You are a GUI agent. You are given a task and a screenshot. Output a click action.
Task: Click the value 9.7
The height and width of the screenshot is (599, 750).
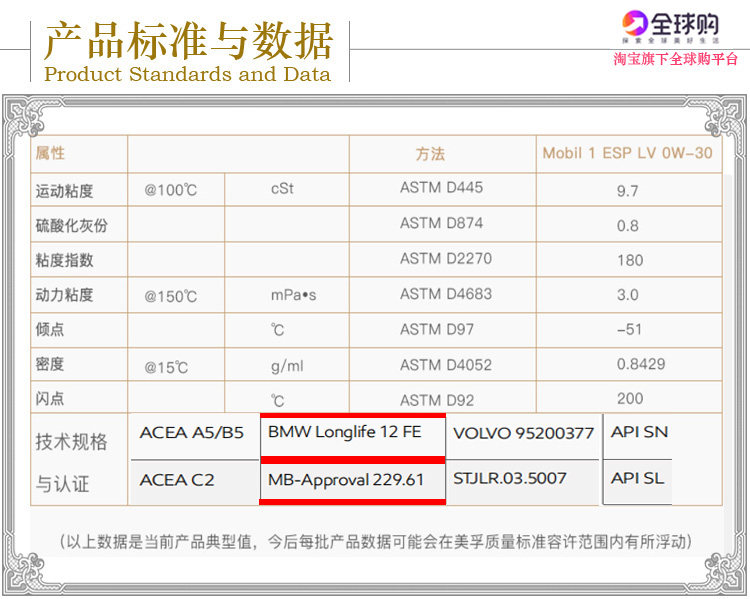(627, 191)
